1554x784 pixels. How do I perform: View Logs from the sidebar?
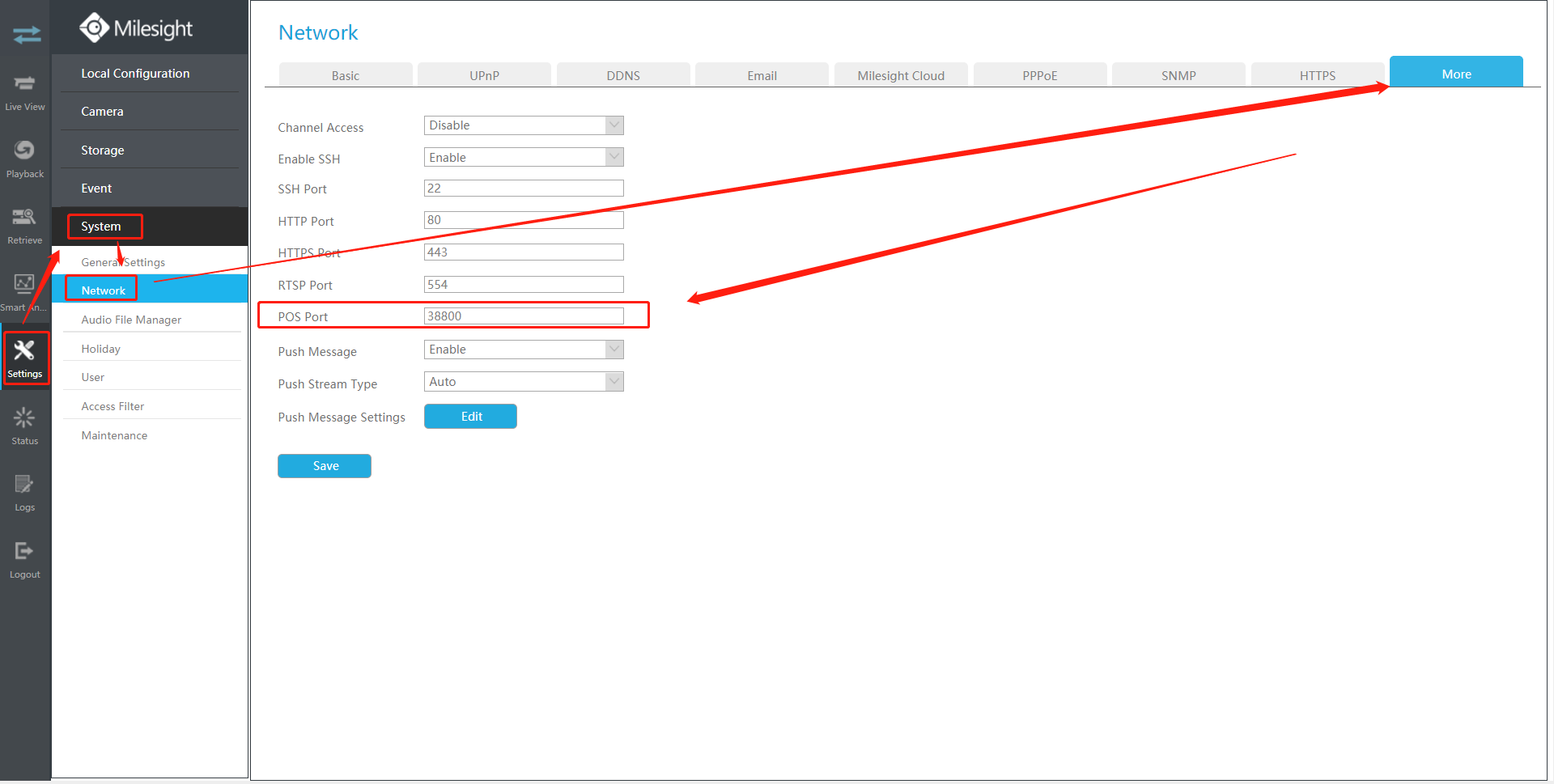25,493
